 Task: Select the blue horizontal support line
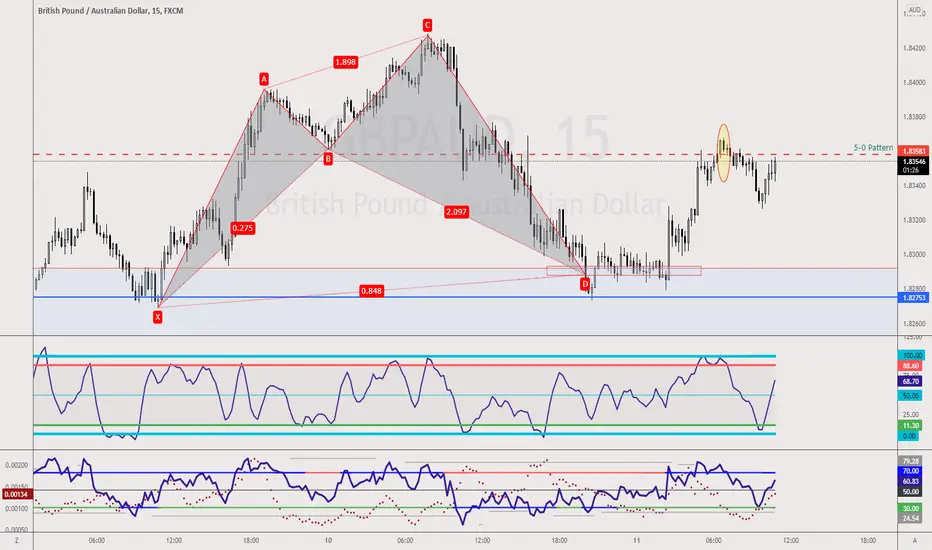tap(465, 297)
